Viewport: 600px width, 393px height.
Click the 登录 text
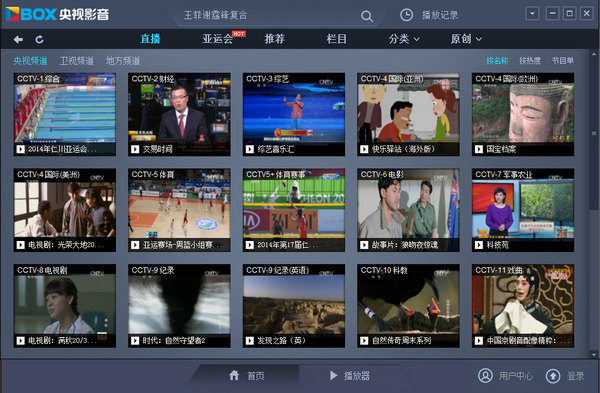(575, 376)
